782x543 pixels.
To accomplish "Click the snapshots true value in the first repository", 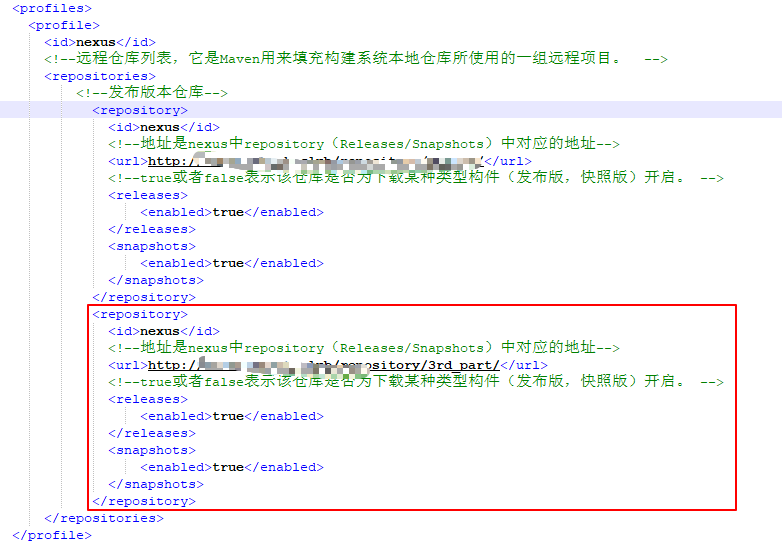I will coord(228,263).
